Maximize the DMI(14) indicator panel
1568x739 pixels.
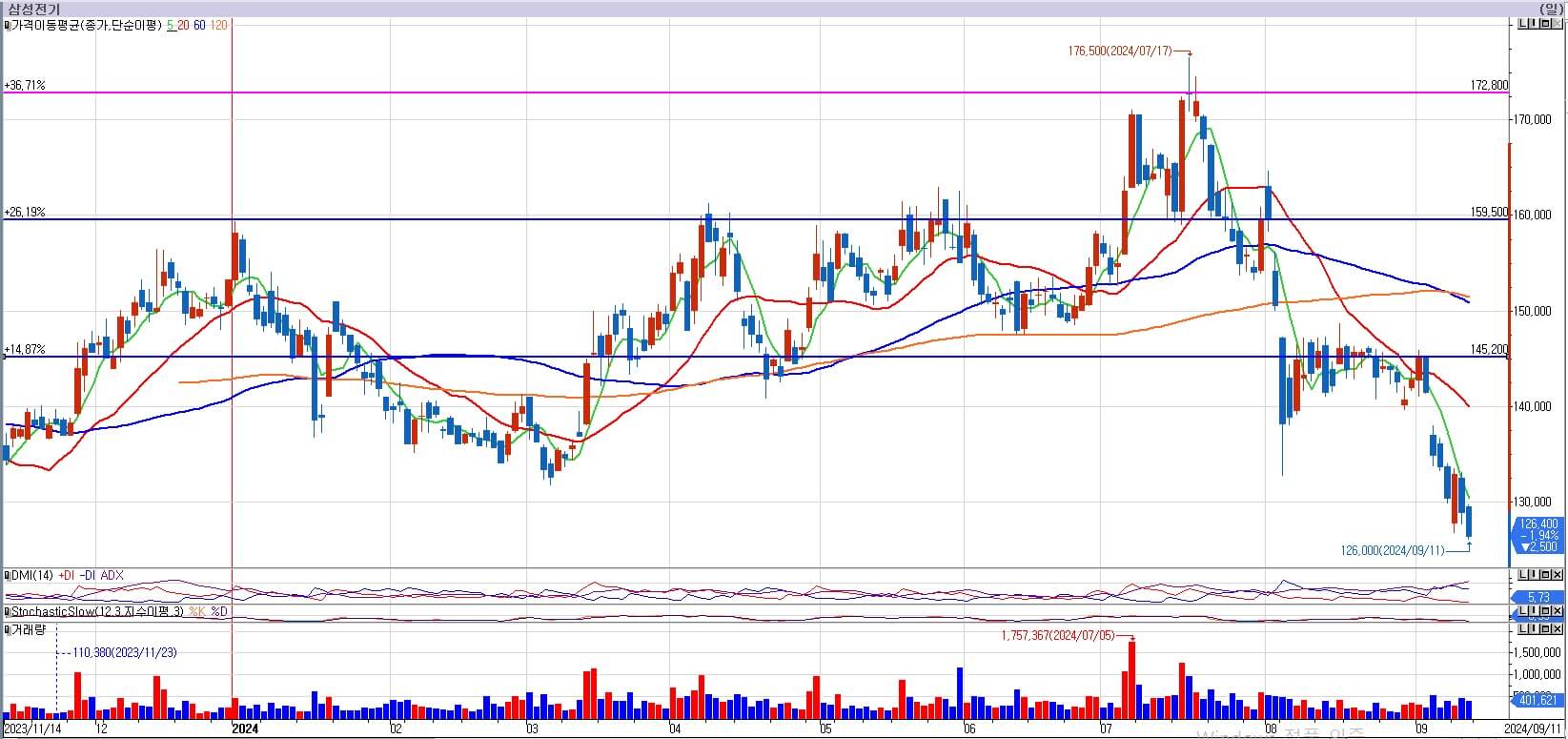1546,575
